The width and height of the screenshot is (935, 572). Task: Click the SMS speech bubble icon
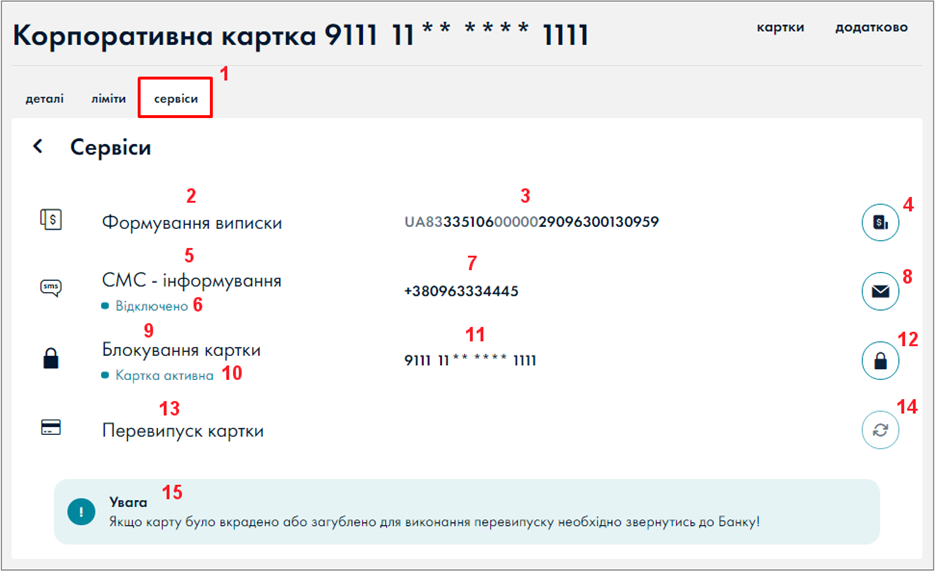click(50, 288)
